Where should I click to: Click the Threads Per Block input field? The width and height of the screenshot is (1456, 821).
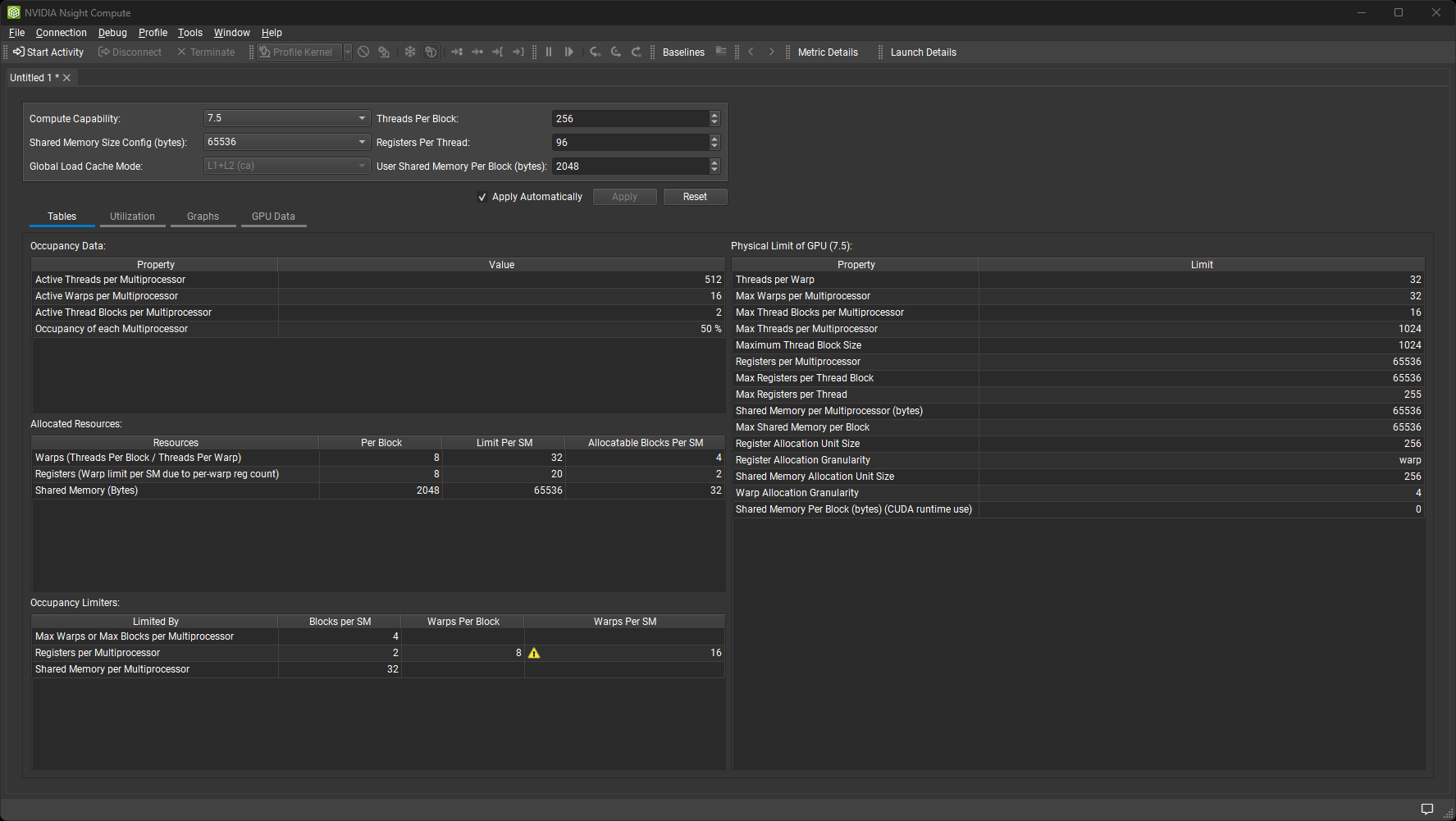click(x=630, y=119)
